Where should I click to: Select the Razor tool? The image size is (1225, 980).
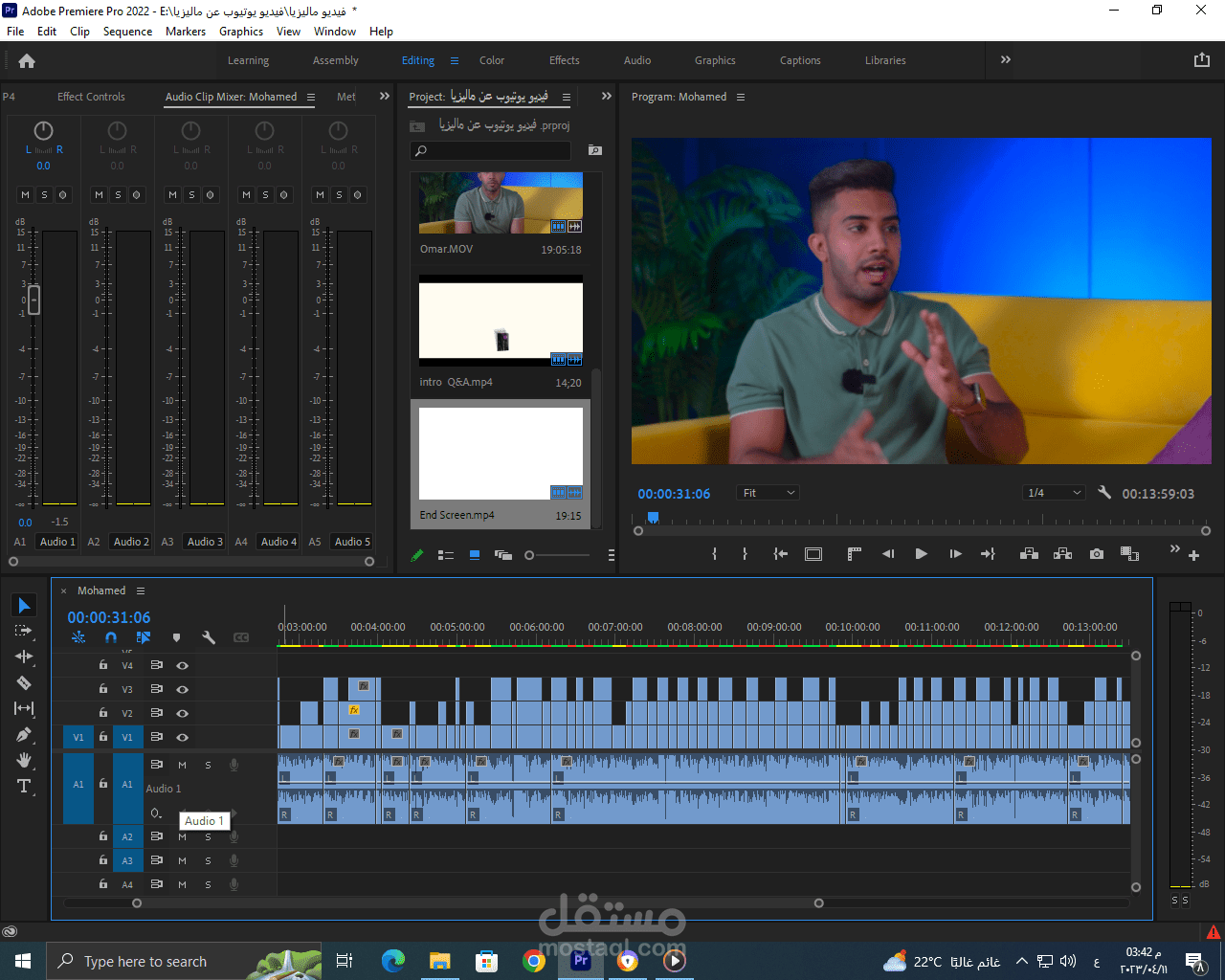pyautogui.click(x=24, y=682)
